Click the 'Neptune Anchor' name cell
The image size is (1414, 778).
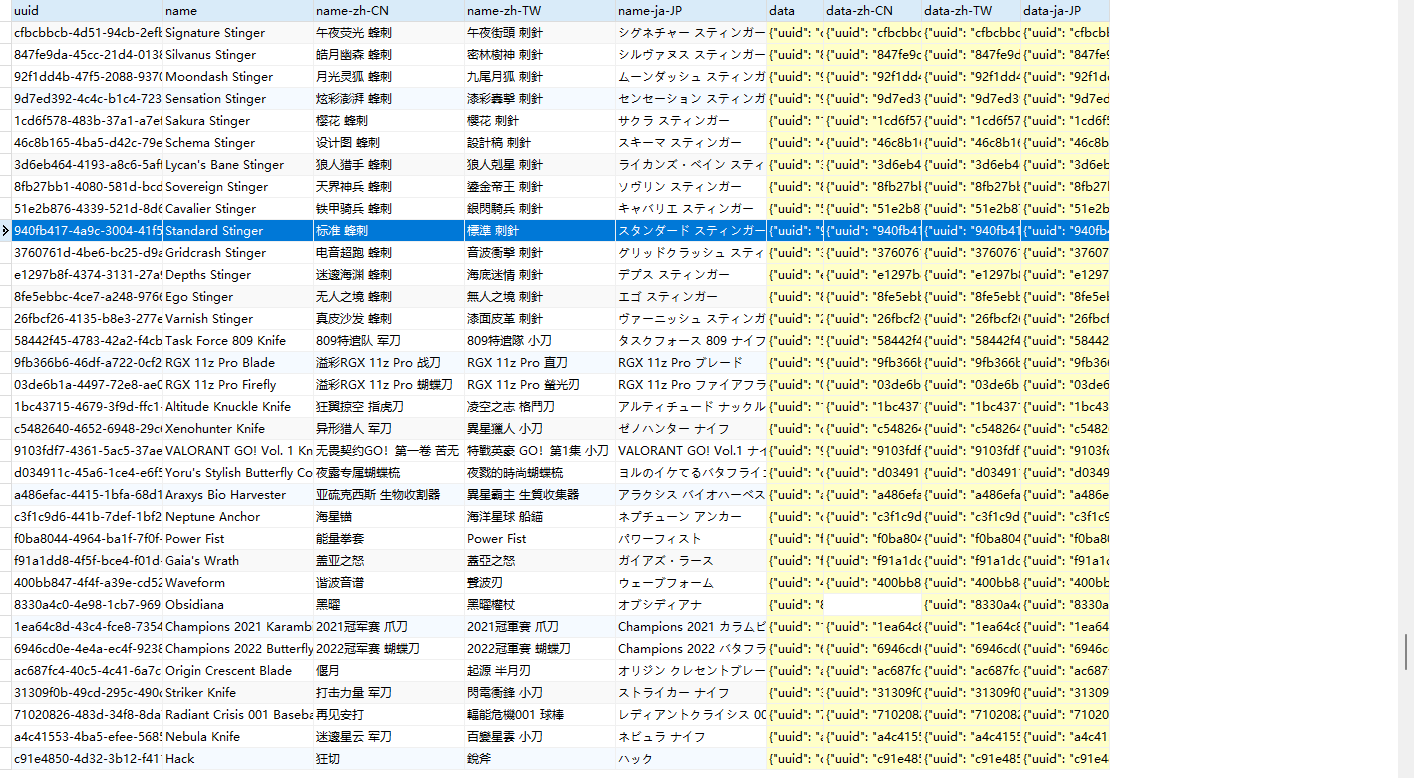tap(237, 517)
